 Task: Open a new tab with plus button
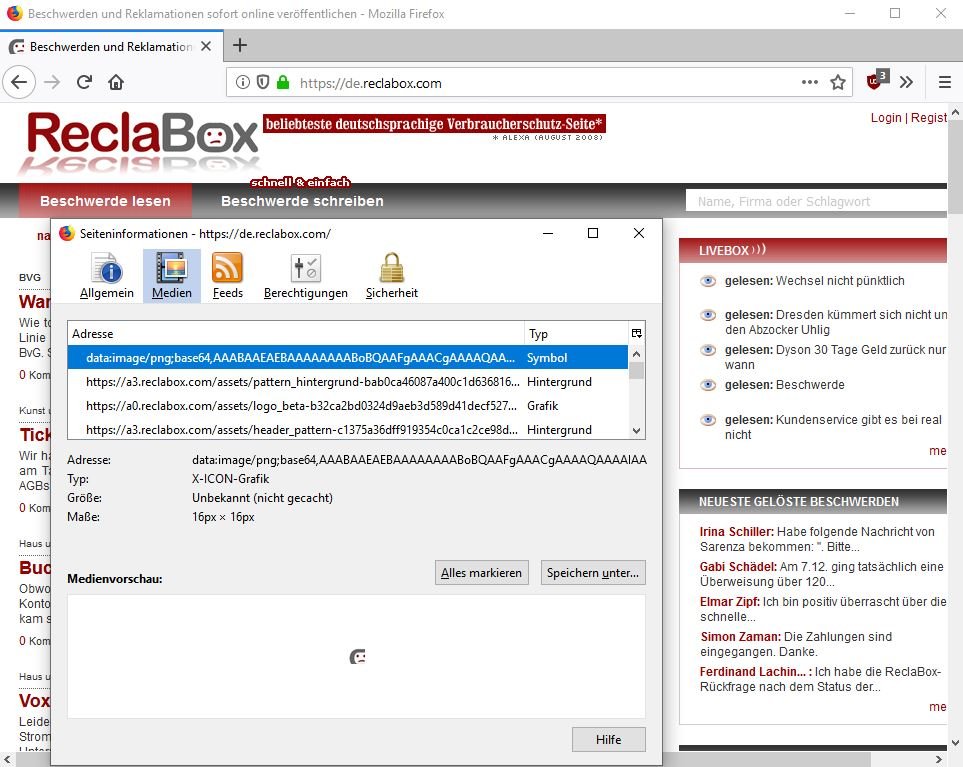(x=240, y=45)
